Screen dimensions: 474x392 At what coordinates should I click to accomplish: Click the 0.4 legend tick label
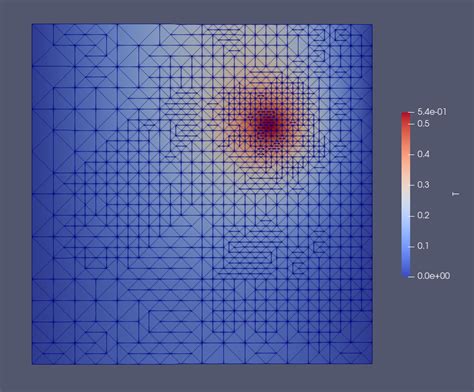pos(423,154)
